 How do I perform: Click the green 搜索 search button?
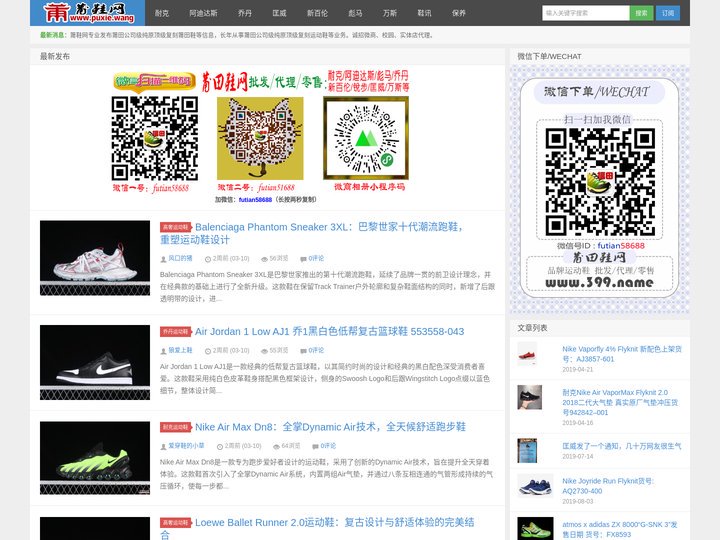(x=641, y=13)
